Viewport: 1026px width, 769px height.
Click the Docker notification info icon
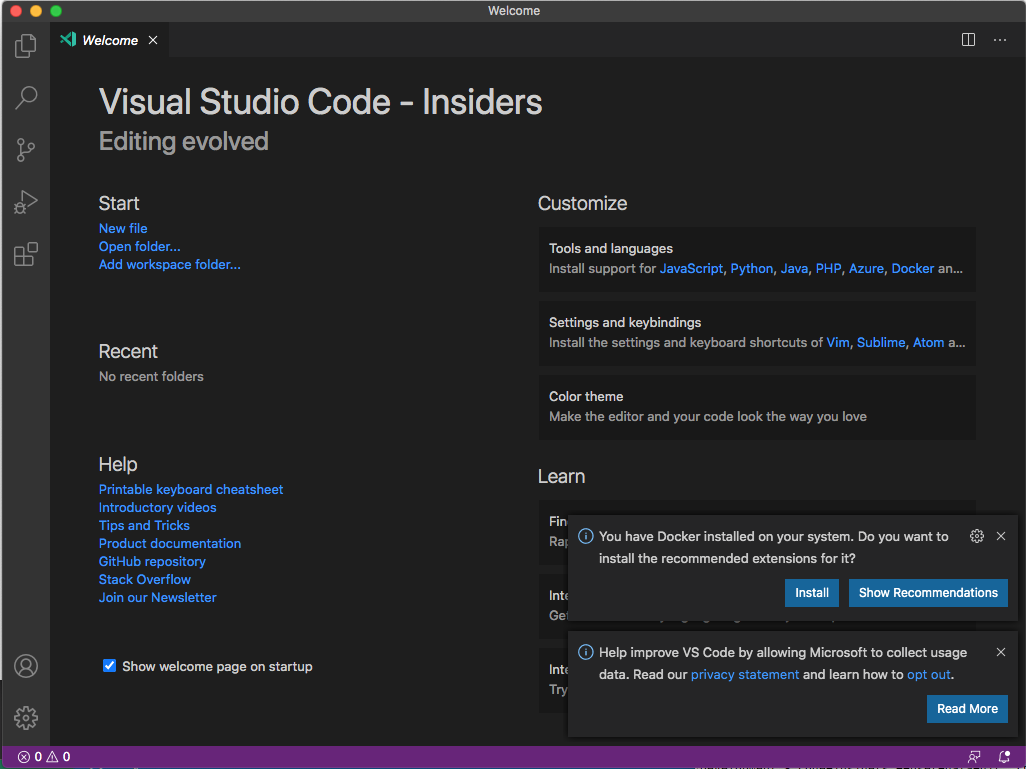[x=586, y=536]
